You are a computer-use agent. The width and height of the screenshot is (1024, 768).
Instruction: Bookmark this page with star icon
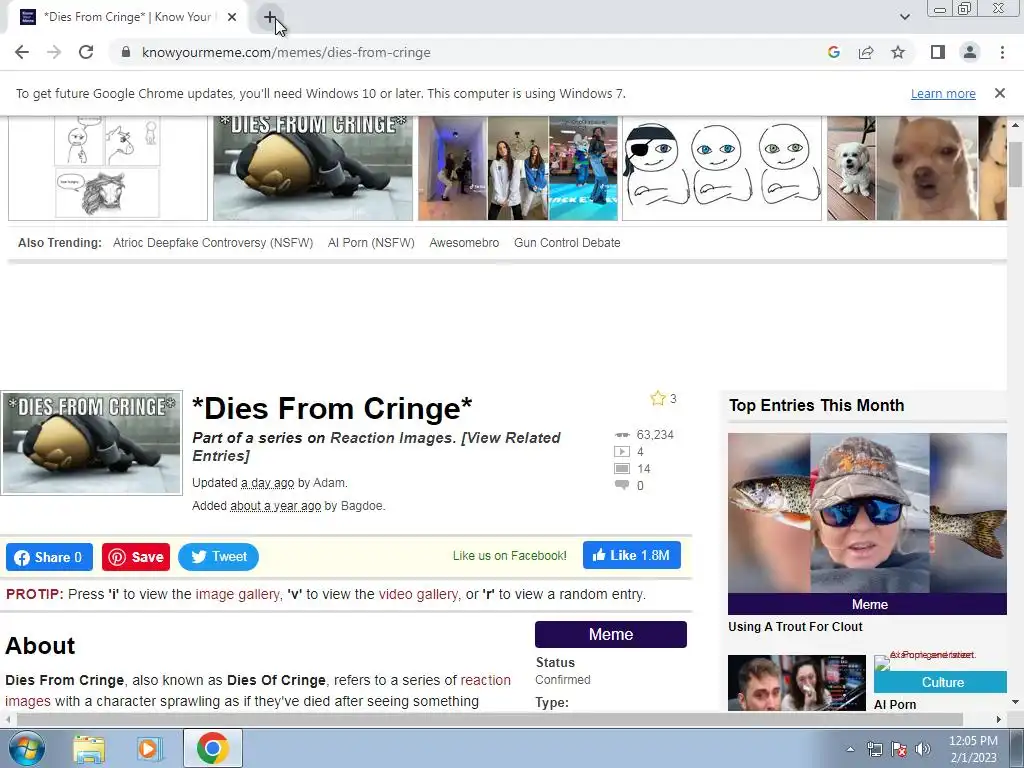pos(898,52)
